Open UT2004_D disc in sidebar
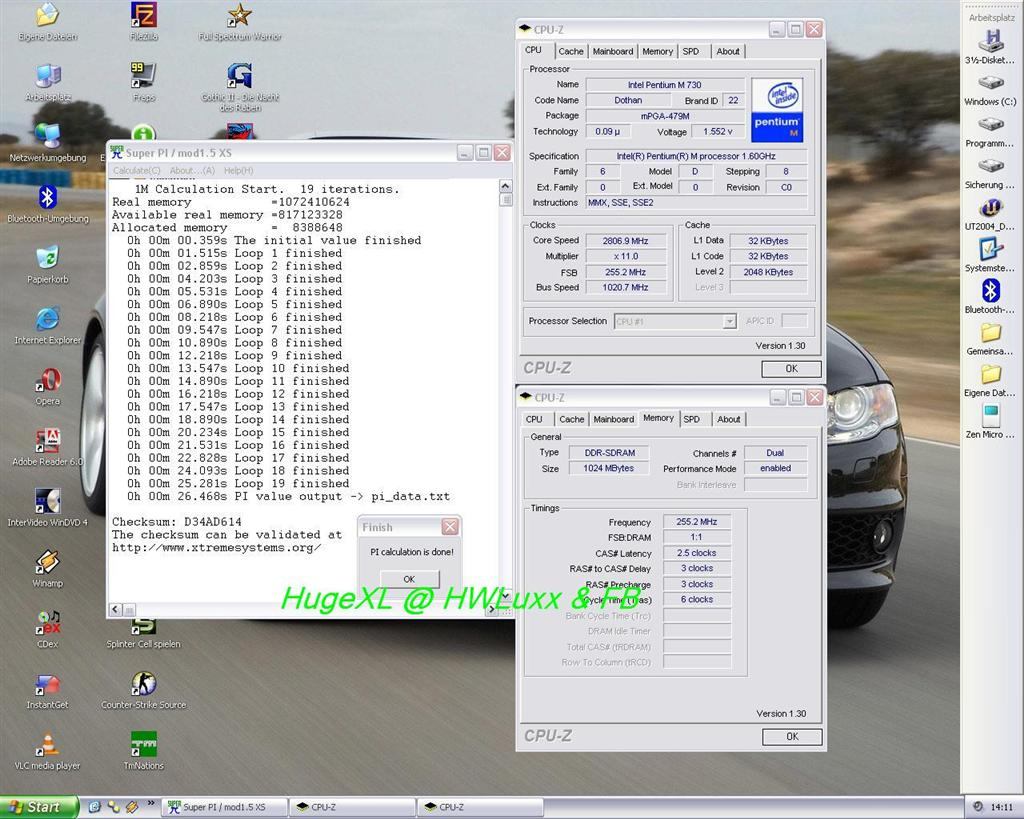 990,214
